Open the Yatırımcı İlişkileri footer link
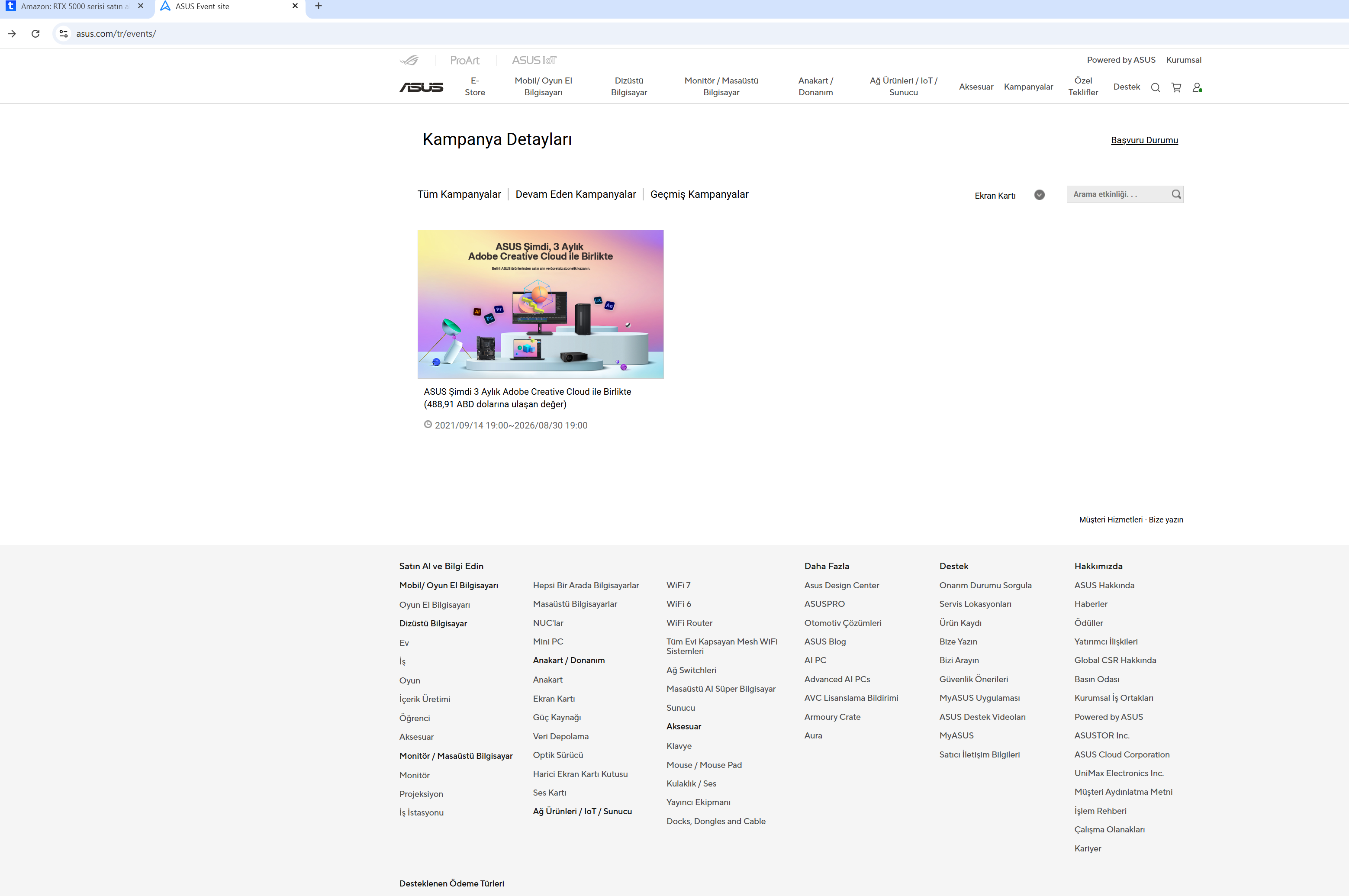The image size is (1349, 896). (x=1106, y=641)
